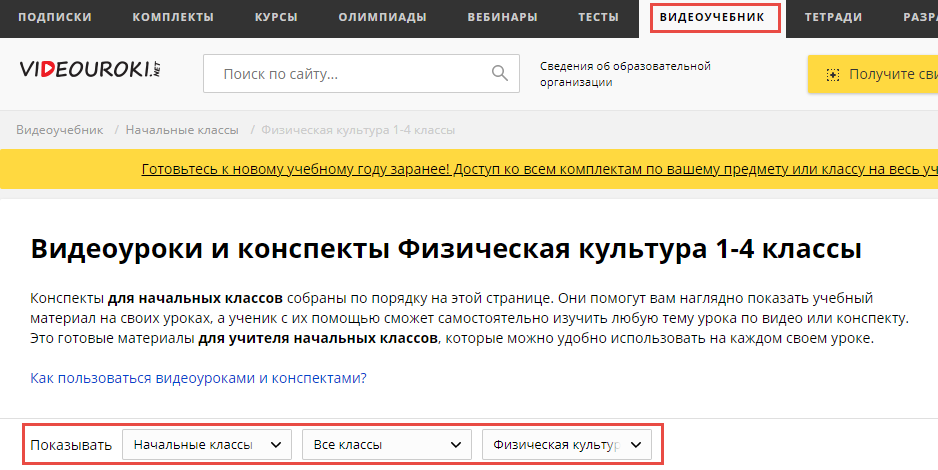Expand the Физическая культура dropdown

pyautogui.click(x=567, y=444)
